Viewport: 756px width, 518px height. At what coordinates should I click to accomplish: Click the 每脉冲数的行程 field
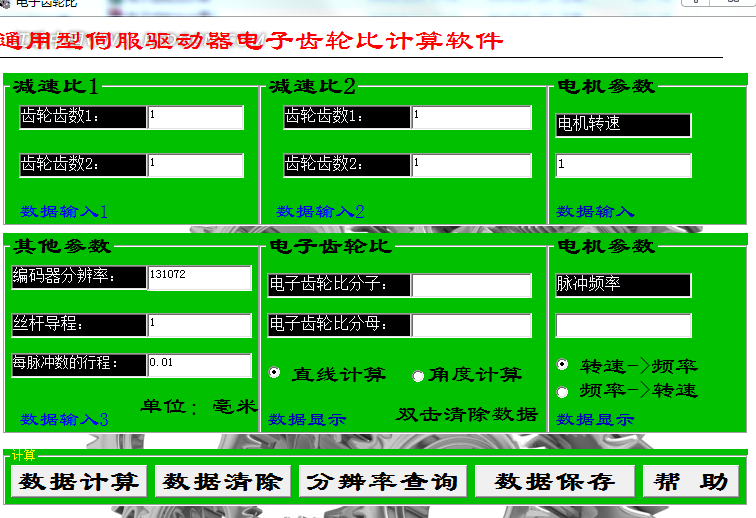(199, 365)
